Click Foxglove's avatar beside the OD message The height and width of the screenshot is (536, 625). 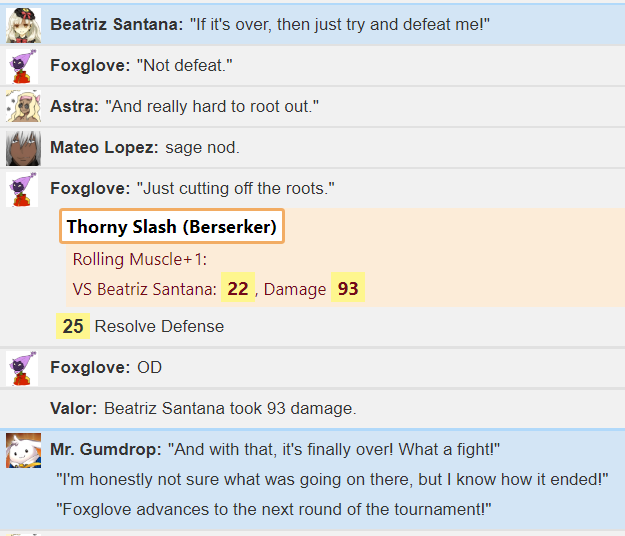pyautogui.click(x=22, y=368)
